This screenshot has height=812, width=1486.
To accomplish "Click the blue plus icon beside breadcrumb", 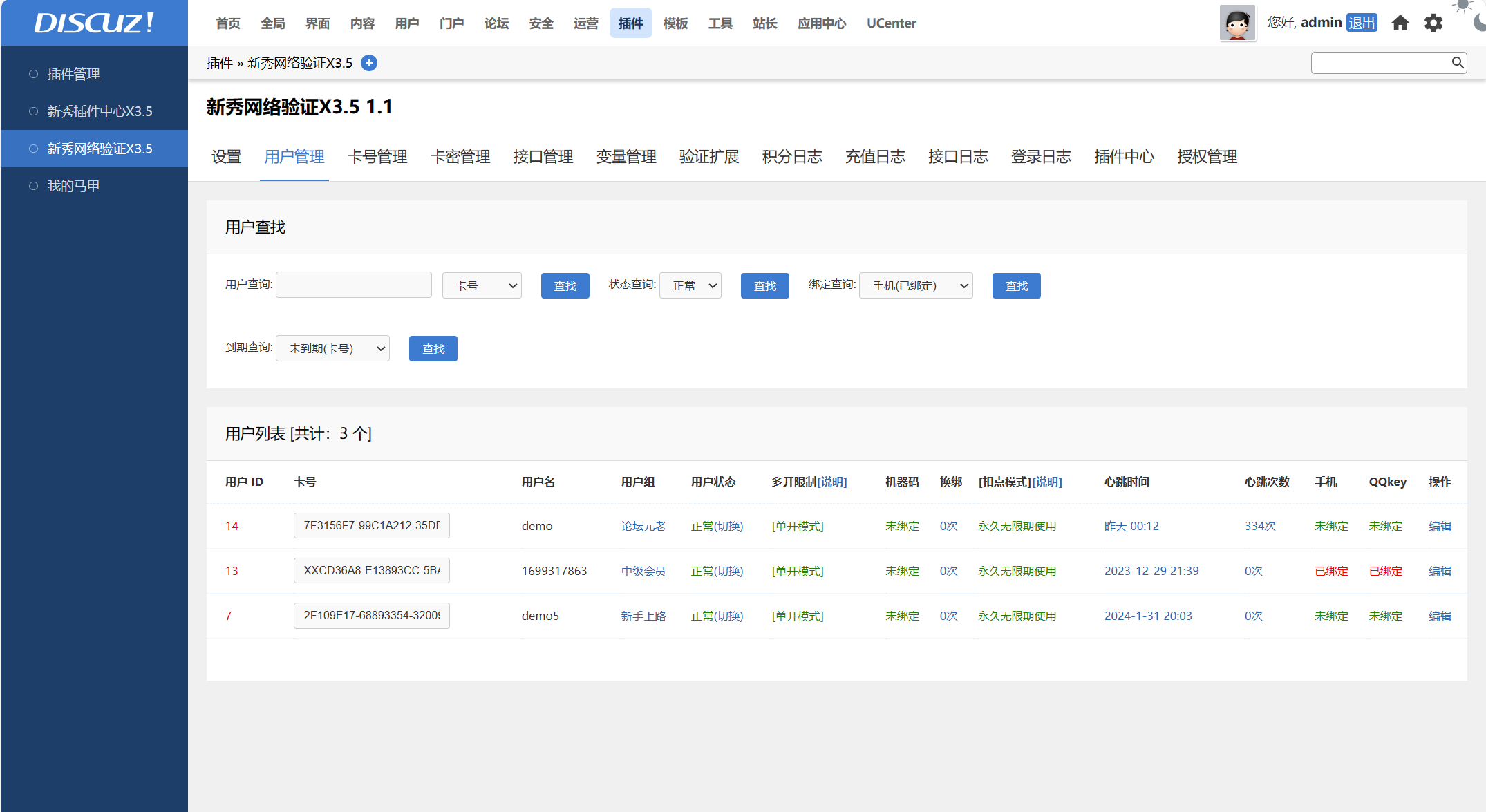I will pyautogui.click(x=369, y=63).
